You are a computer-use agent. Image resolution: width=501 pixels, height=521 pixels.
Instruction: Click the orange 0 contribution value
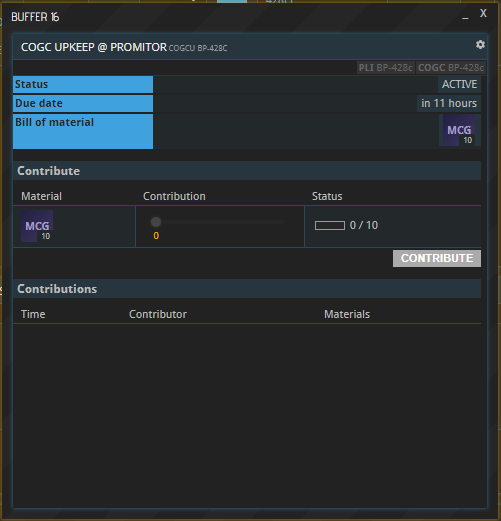click(x=156, y=236)
